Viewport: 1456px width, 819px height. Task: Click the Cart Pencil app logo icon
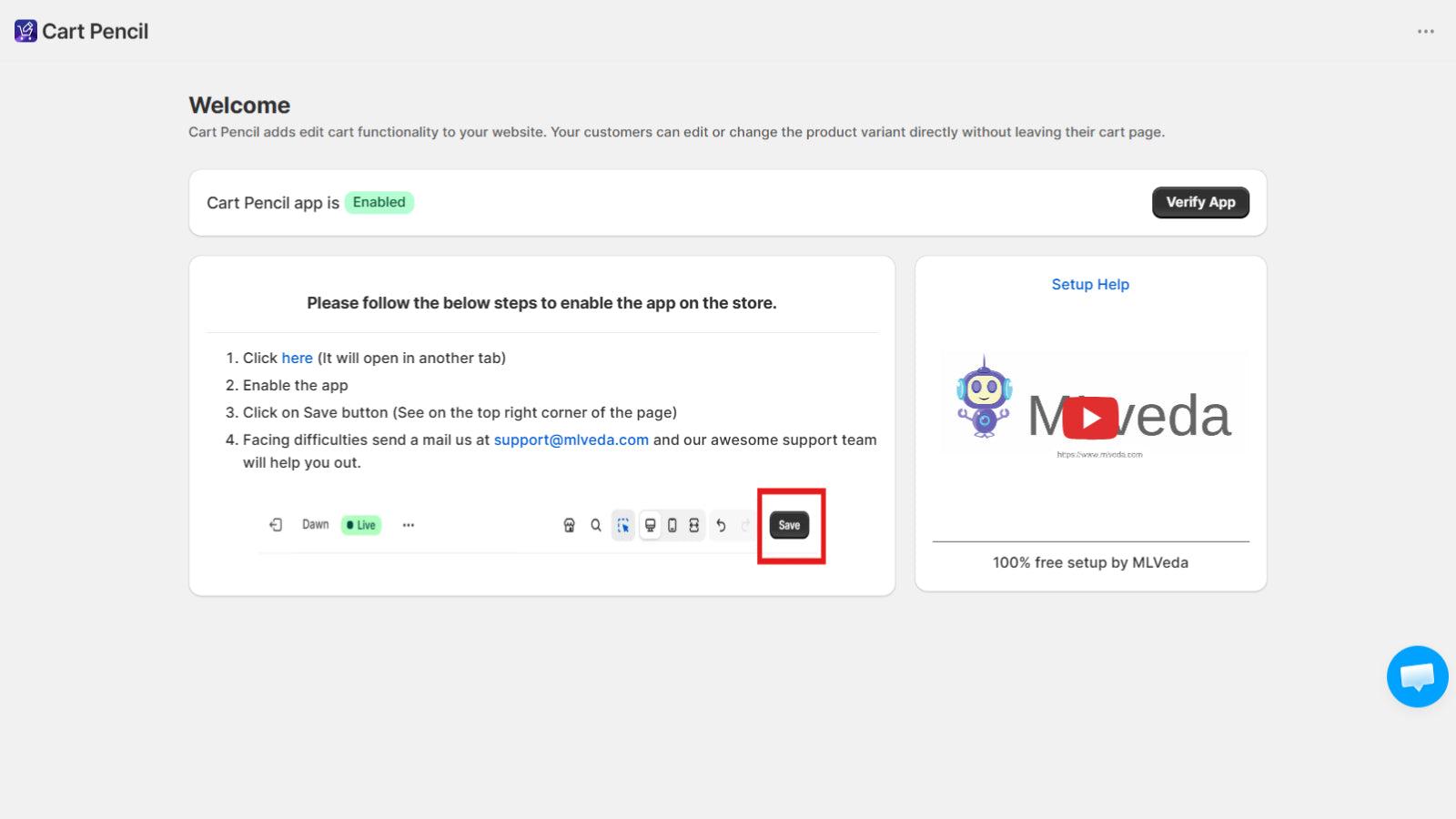[25, 31]
